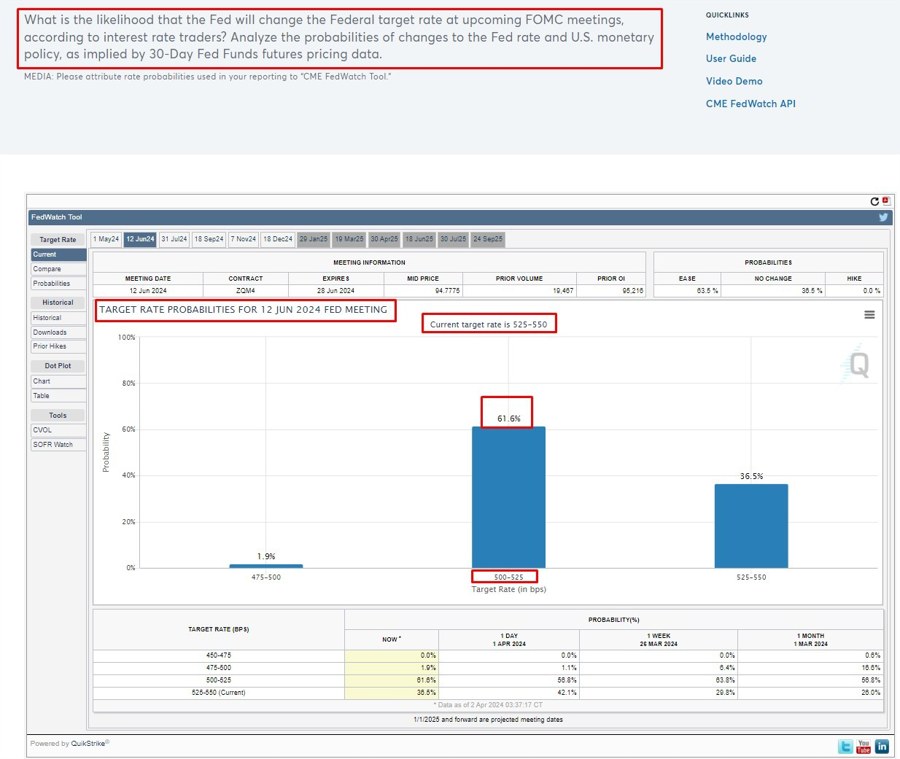Click the LinkedIn icon in the footer
Image resolution: width=900 pixels, height=759 pixels.
pos(882,746)
